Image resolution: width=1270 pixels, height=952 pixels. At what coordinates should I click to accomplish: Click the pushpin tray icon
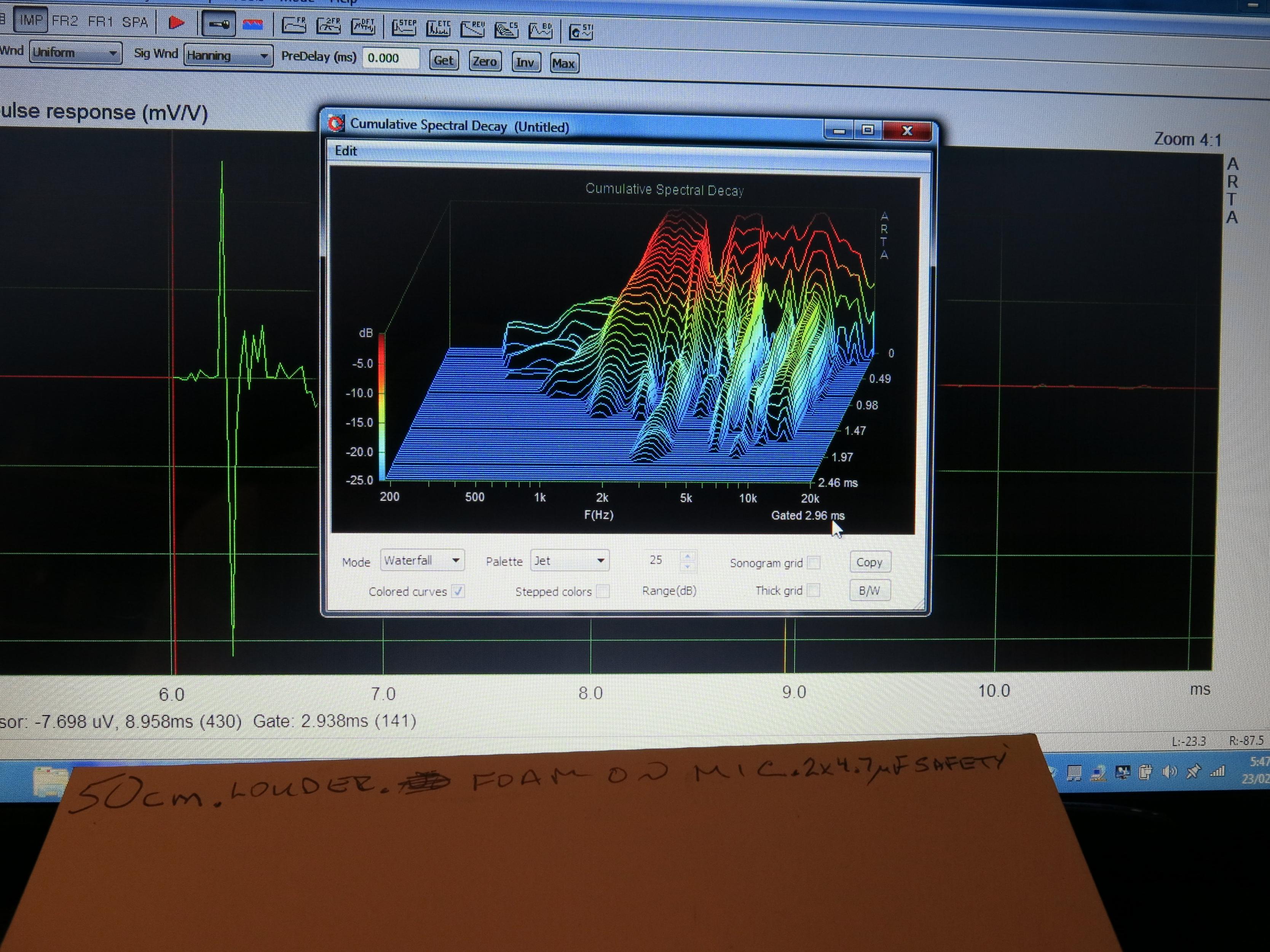click(1193, 772)
